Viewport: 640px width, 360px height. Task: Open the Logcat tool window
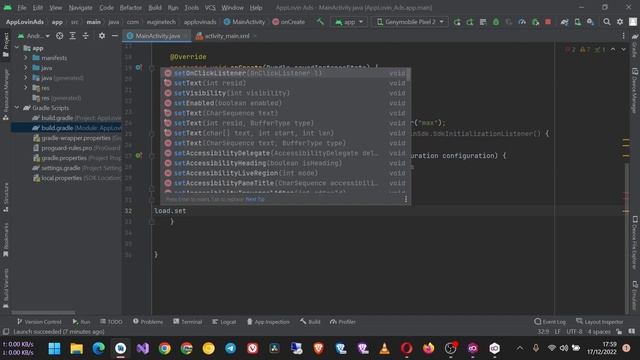[x=224, y=322]
